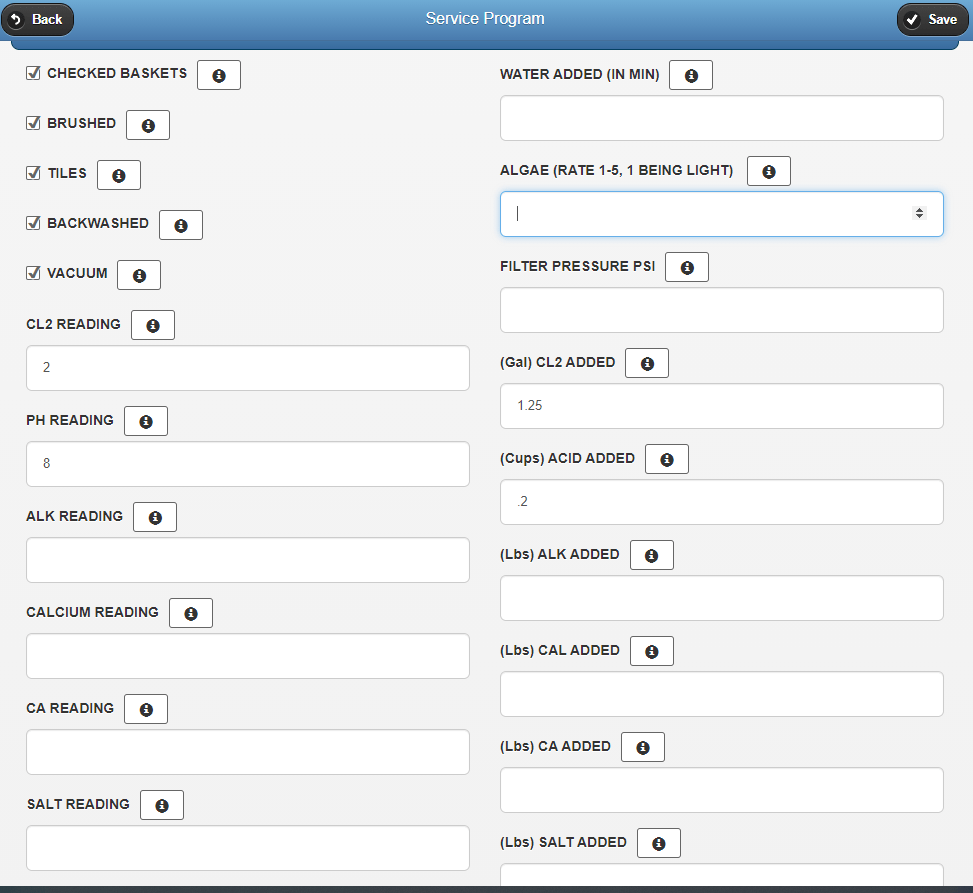Viewport: 973px width, 893px height.
Task: Open the info tooltip for CL2 READING
Action: [x=152, y=324]
